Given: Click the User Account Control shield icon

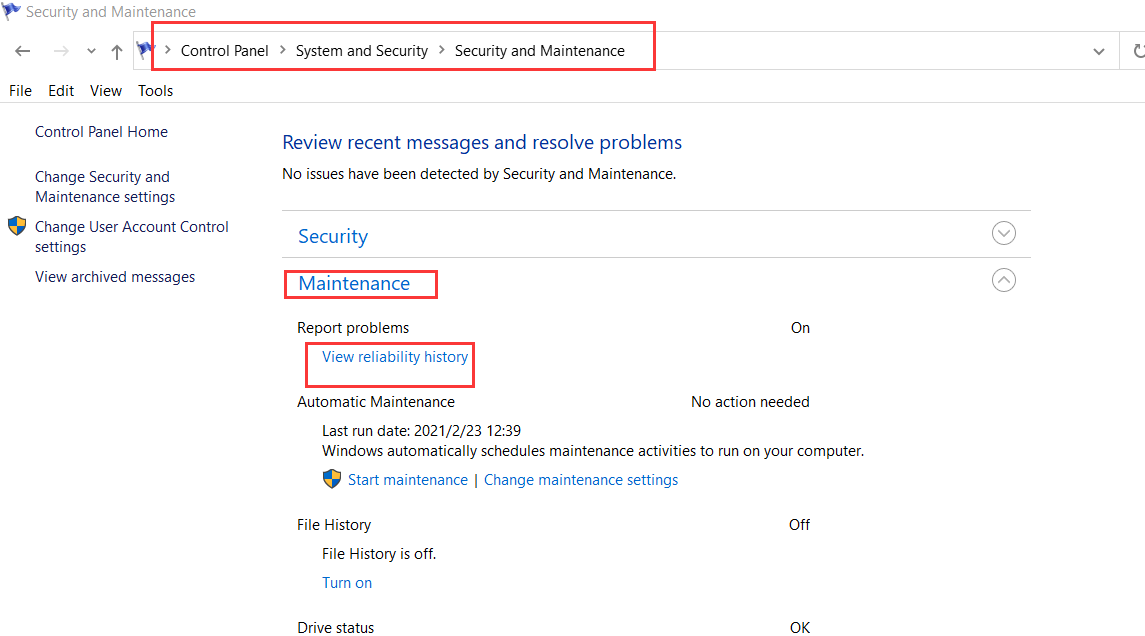Looking at the screenshot, I should pyautogui.click(x=17, y=226).
